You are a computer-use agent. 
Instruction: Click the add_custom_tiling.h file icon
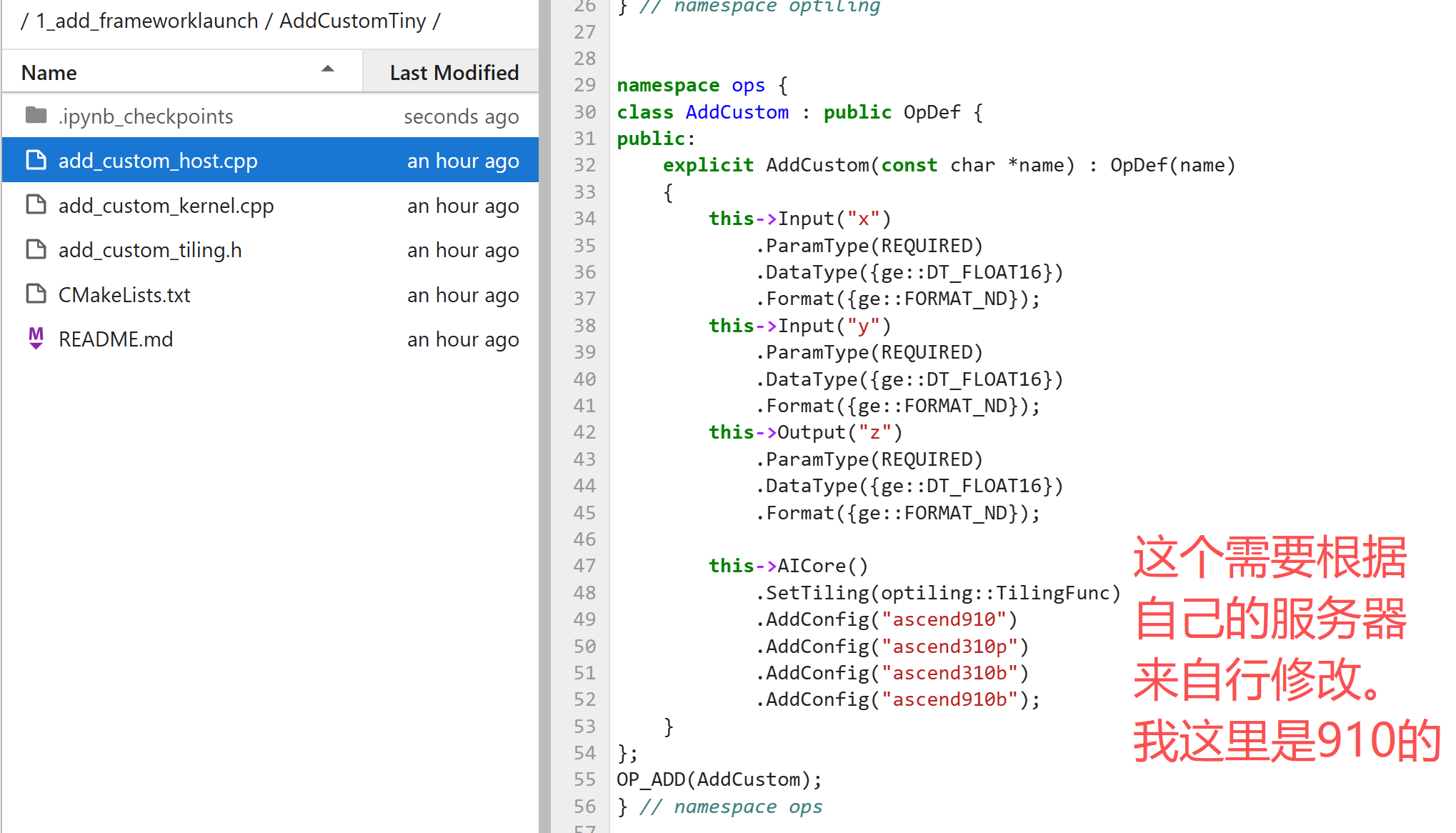click(36, 249)
